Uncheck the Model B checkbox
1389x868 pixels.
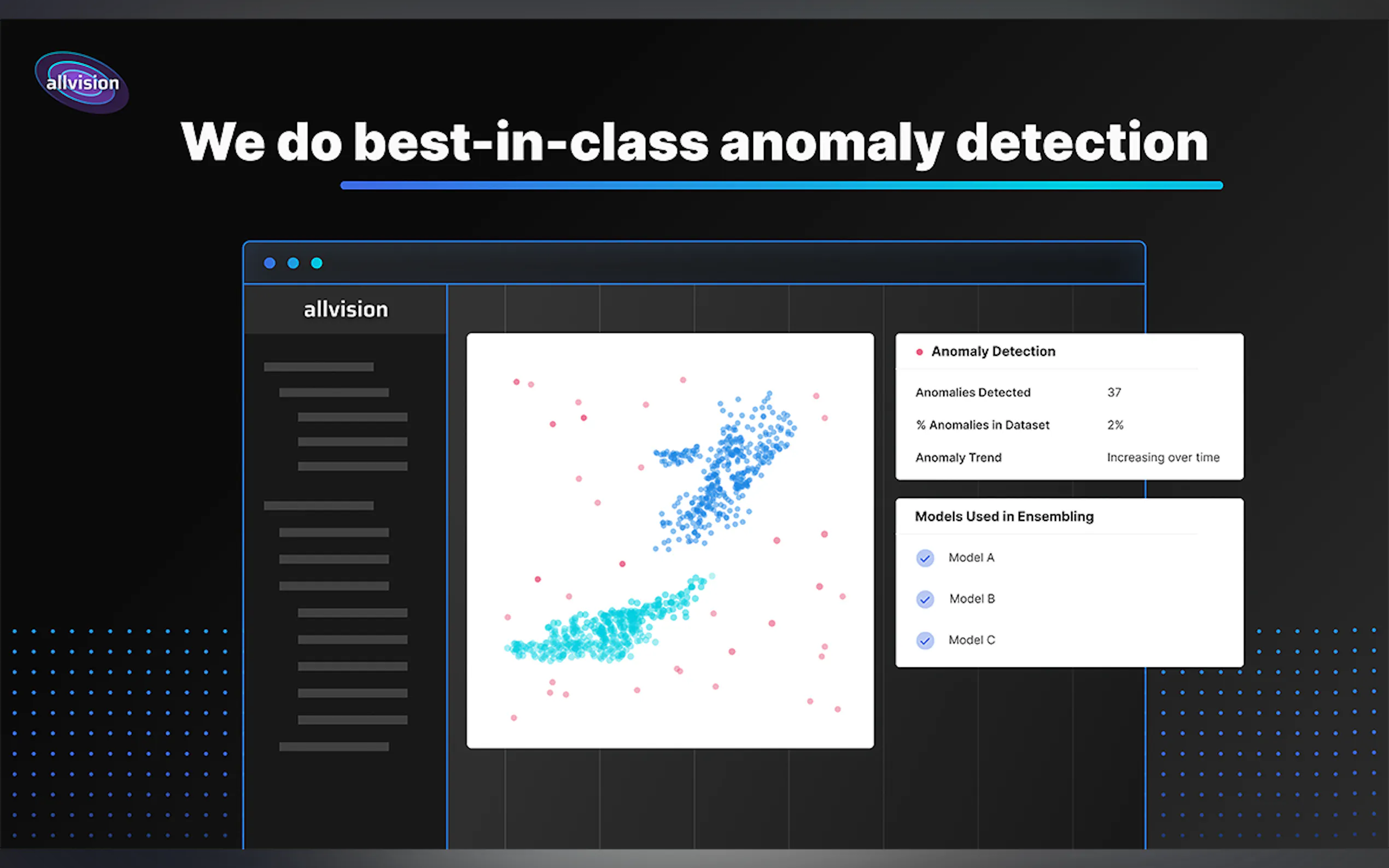[925, 599]
